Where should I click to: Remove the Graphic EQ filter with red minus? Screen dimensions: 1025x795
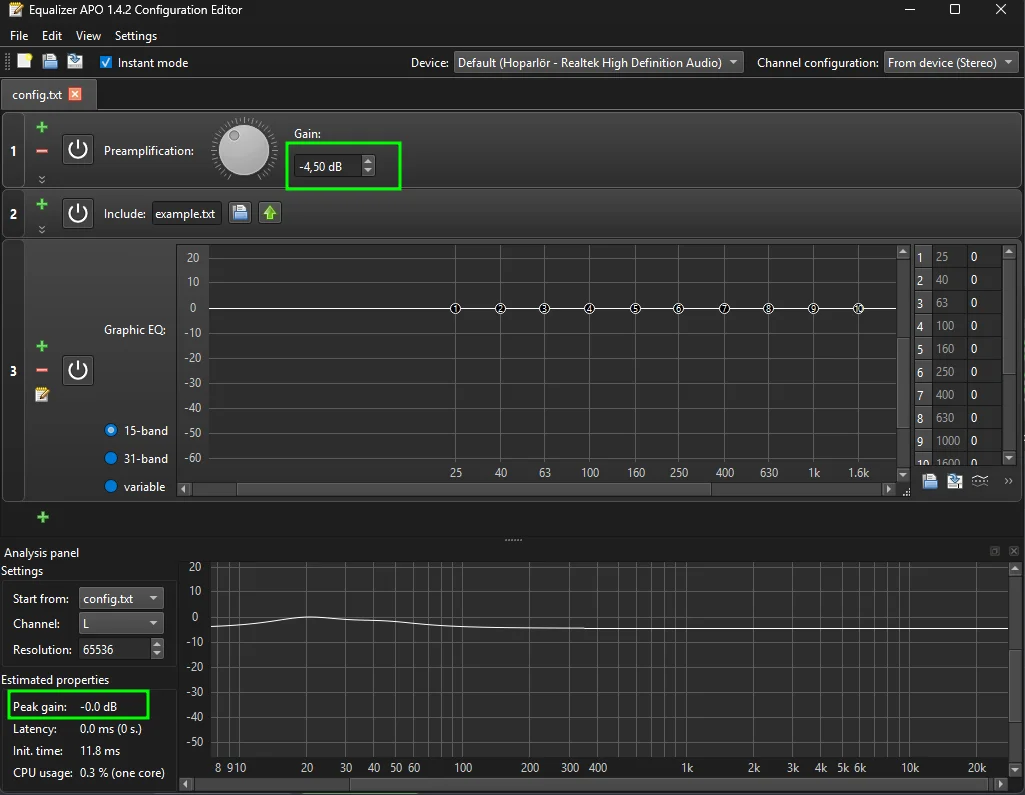pos(42,370)
